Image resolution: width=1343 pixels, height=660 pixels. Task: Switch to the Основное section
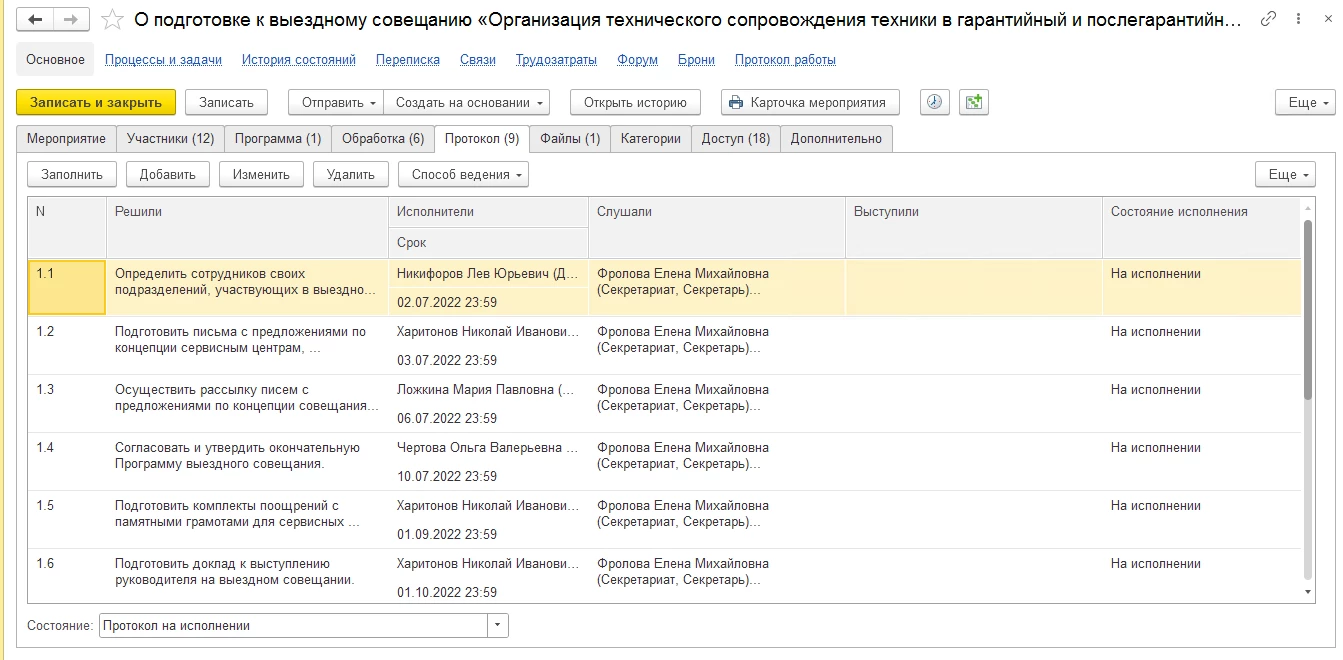click(x=56, y=59)
